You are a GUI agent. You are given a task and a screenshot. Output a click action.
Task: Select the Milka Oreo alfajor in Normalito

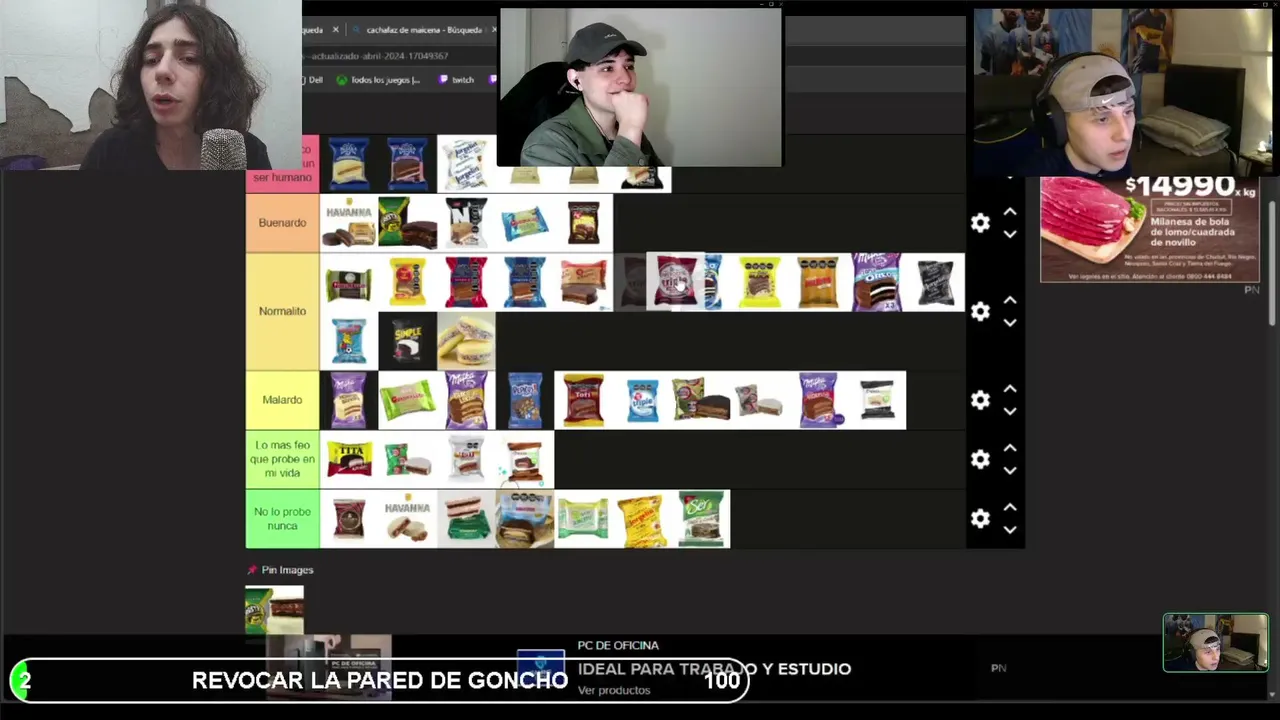(877, 282)
